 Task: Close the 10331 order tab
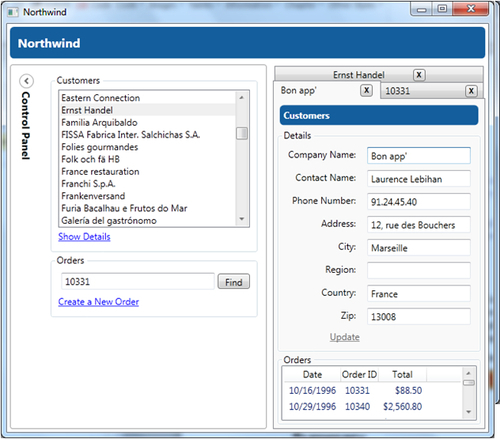point(471,91)
